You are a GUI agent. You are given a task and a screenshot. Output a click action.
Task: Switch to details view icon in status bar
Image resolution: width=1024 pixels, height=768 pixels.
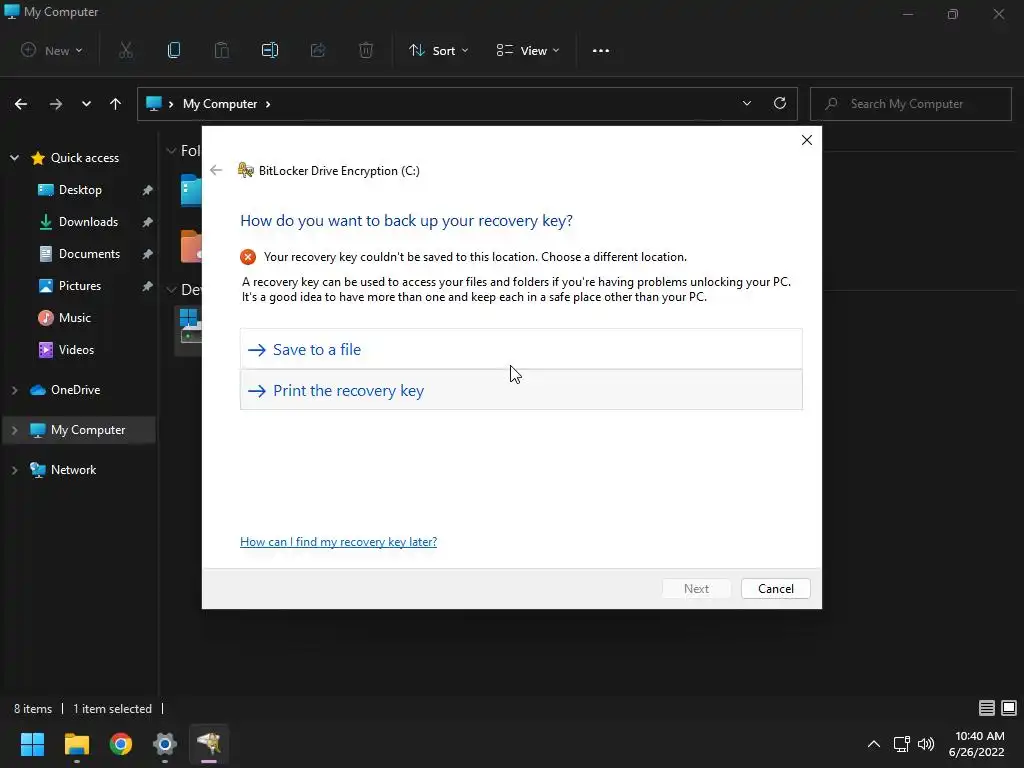tap(987, 708)
